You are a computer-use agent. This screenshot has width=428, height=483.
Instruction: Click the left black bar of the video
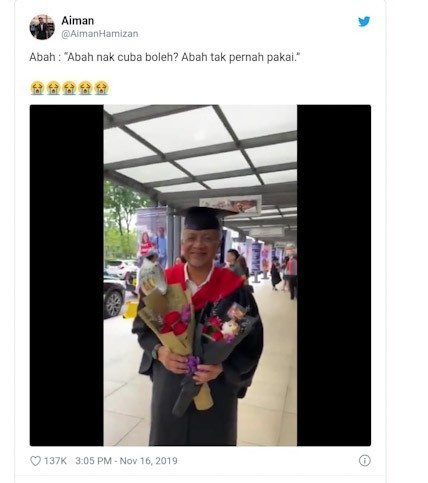click(x=67, y=275)
